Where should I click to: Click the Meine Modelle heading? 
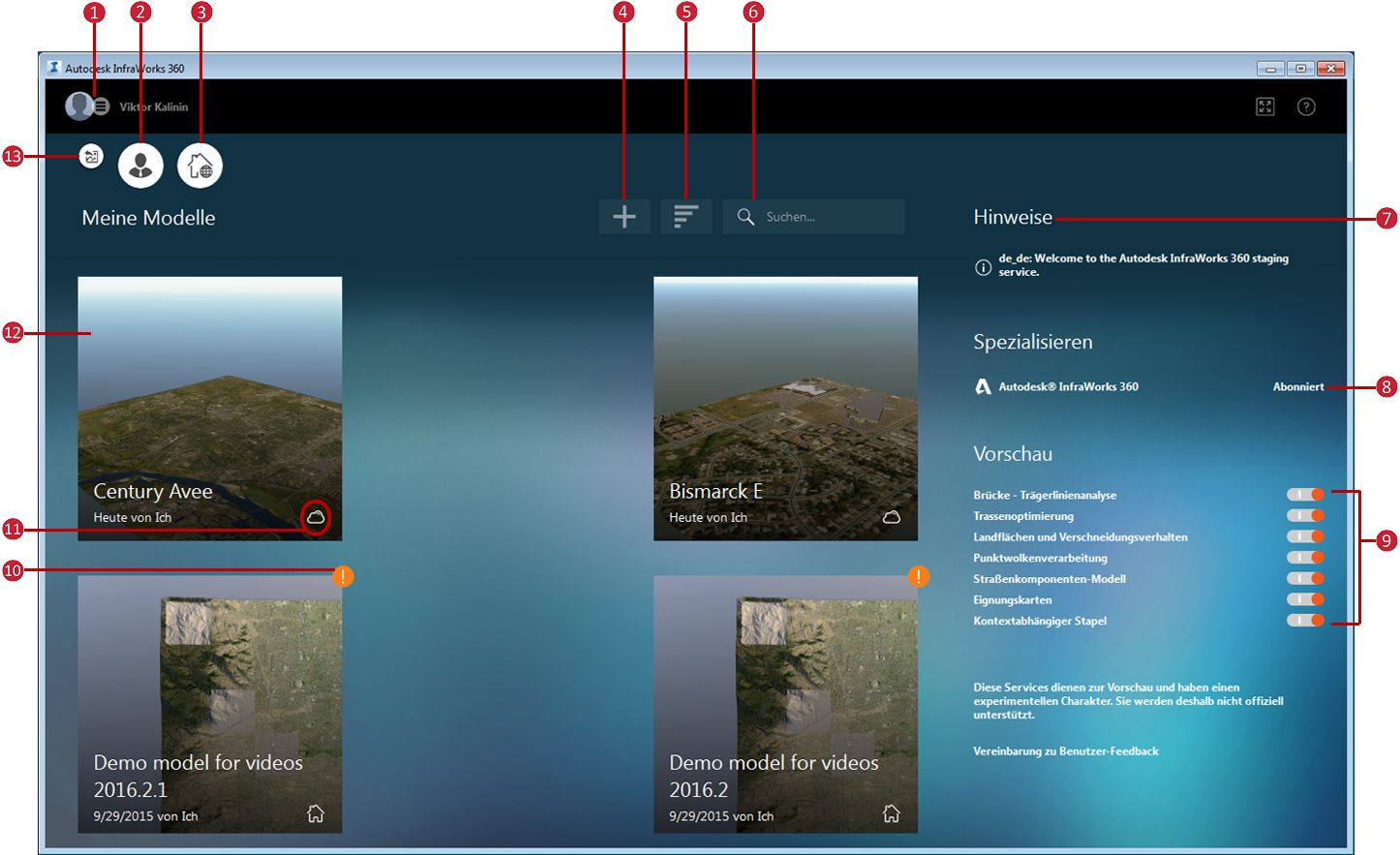148,218
